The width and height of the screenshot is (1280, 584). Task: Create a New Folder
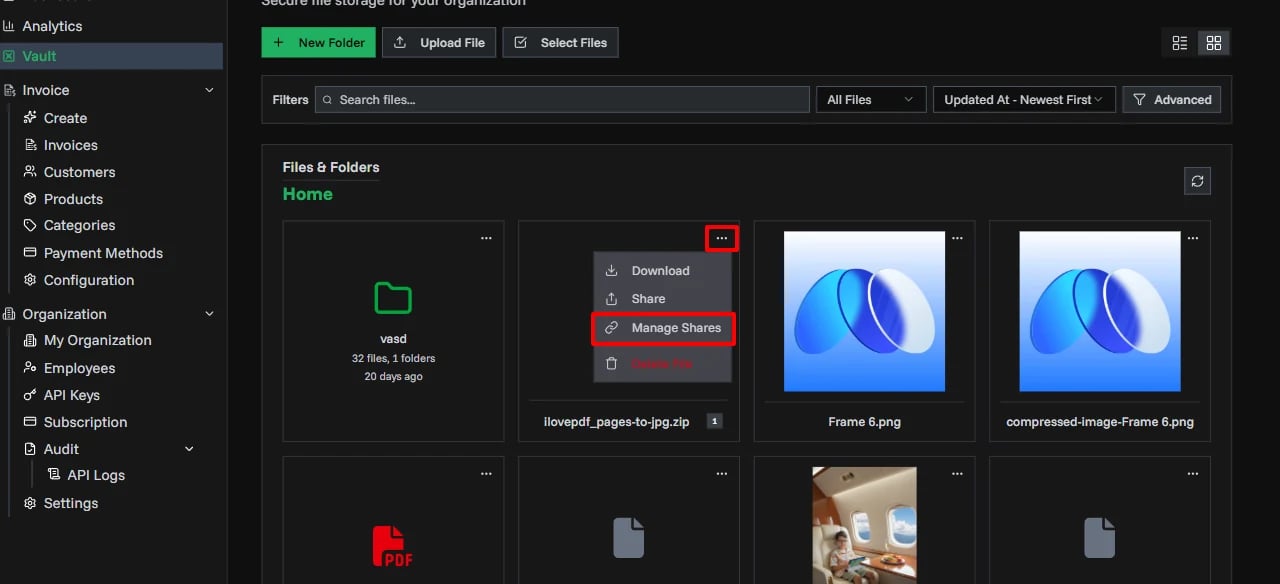click(x=318, y=42)
